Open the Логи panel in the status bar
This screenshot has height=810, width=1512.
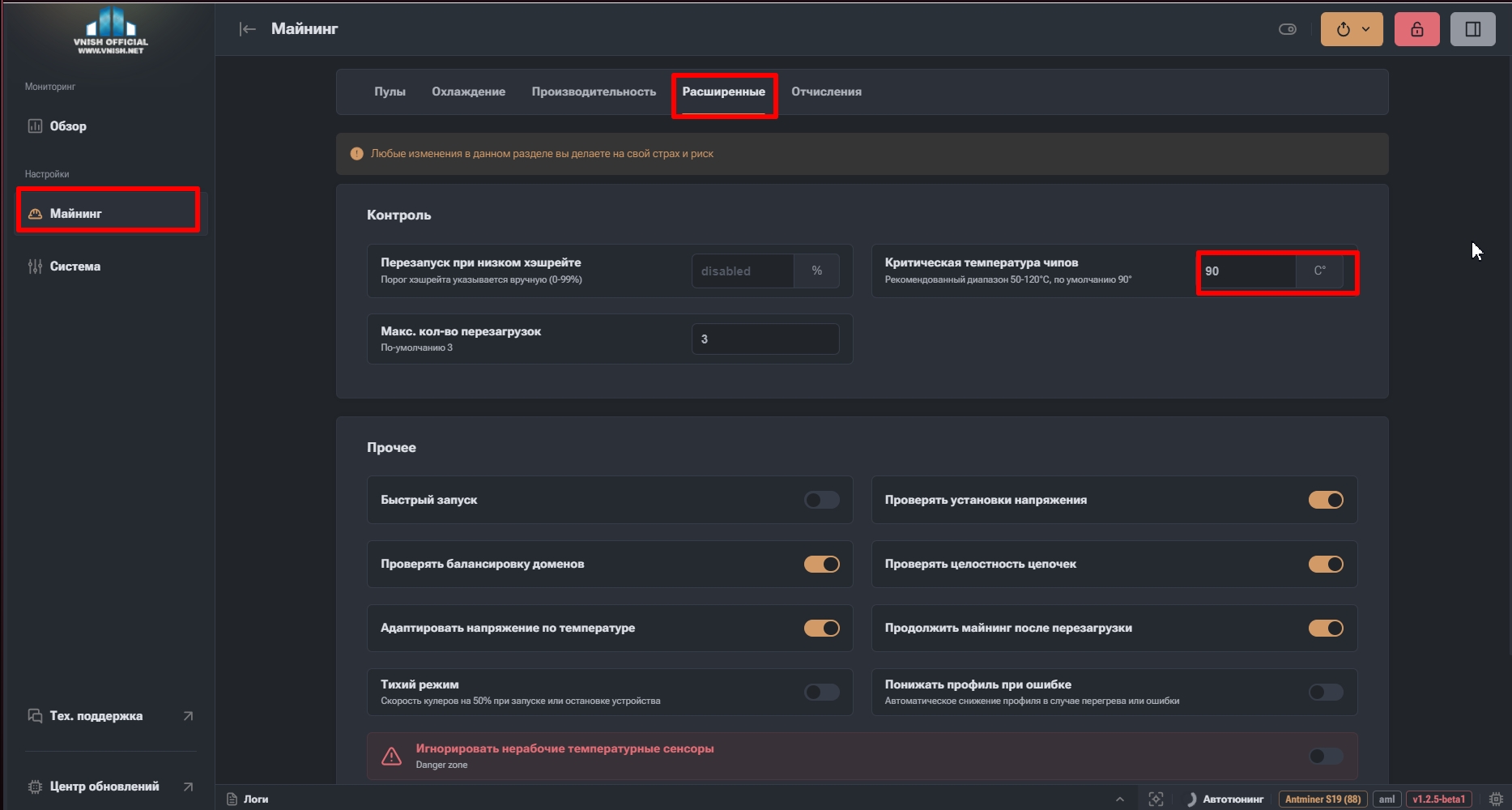tap(248, 799)
